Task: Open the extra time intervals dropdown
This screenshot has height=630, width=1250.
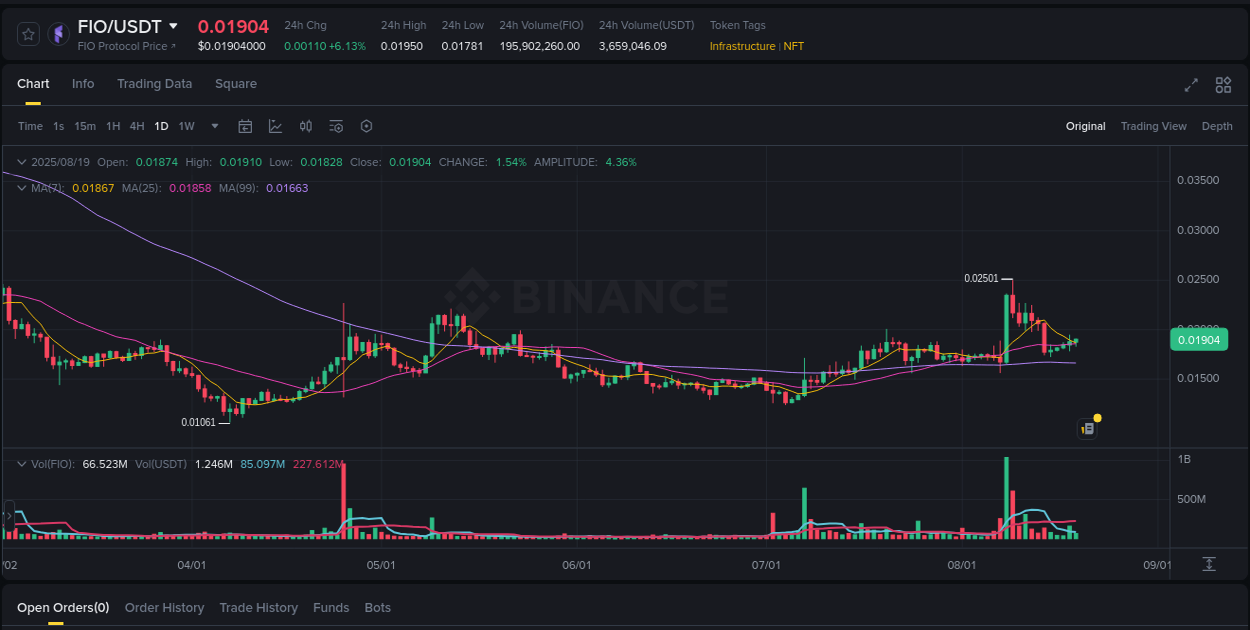Action: (214, 126)
